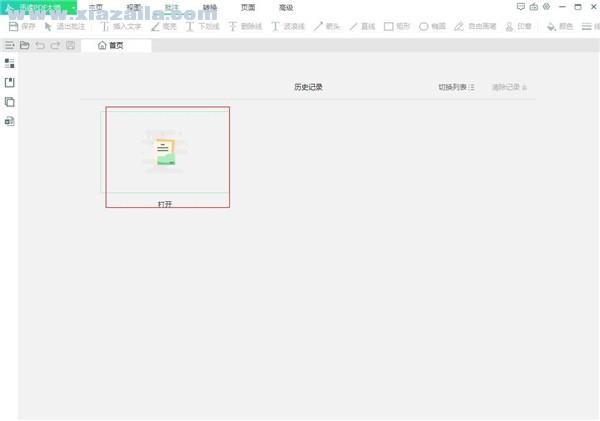Click the redo arrow icon

pyautogui.click(x=55, y=46)
